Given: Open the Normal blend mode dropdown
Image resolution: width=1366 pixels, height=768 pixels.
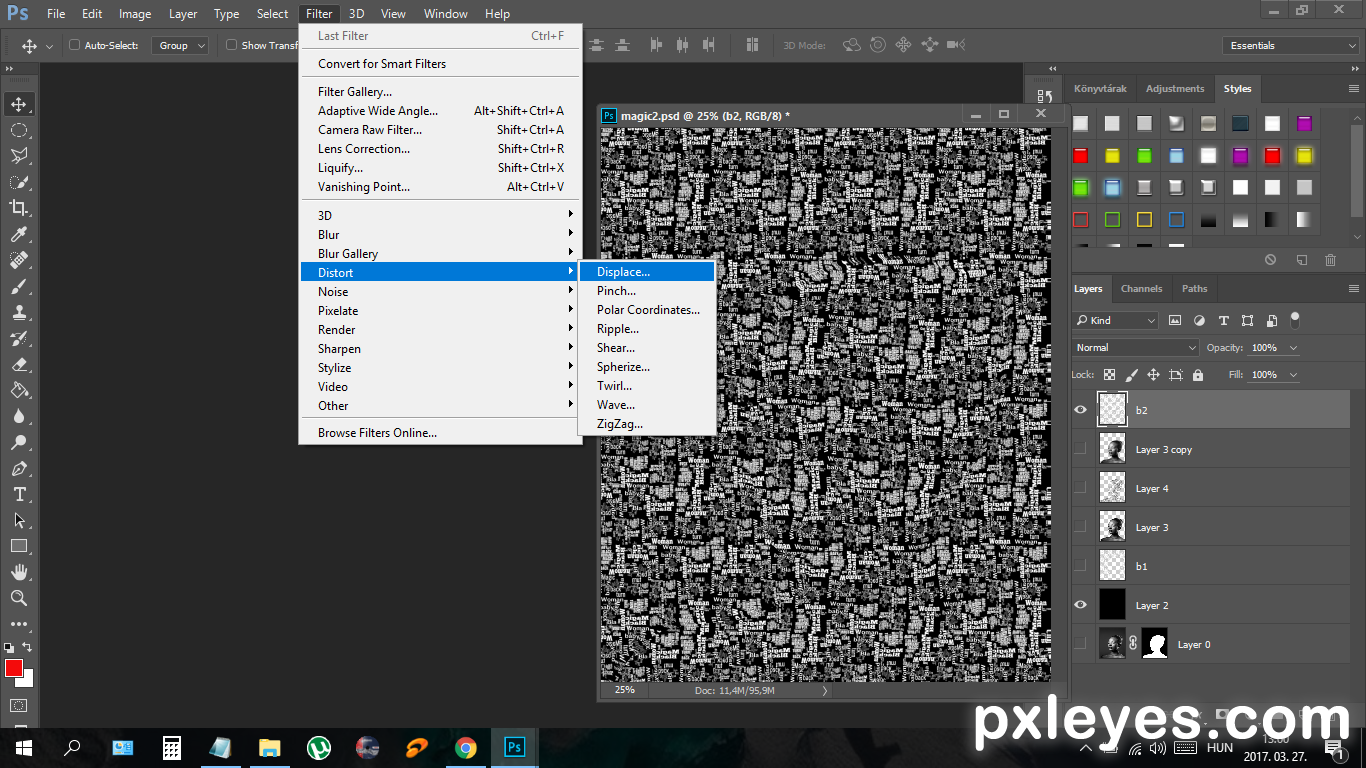Looking at the screenshot, I should [1136, 347].
